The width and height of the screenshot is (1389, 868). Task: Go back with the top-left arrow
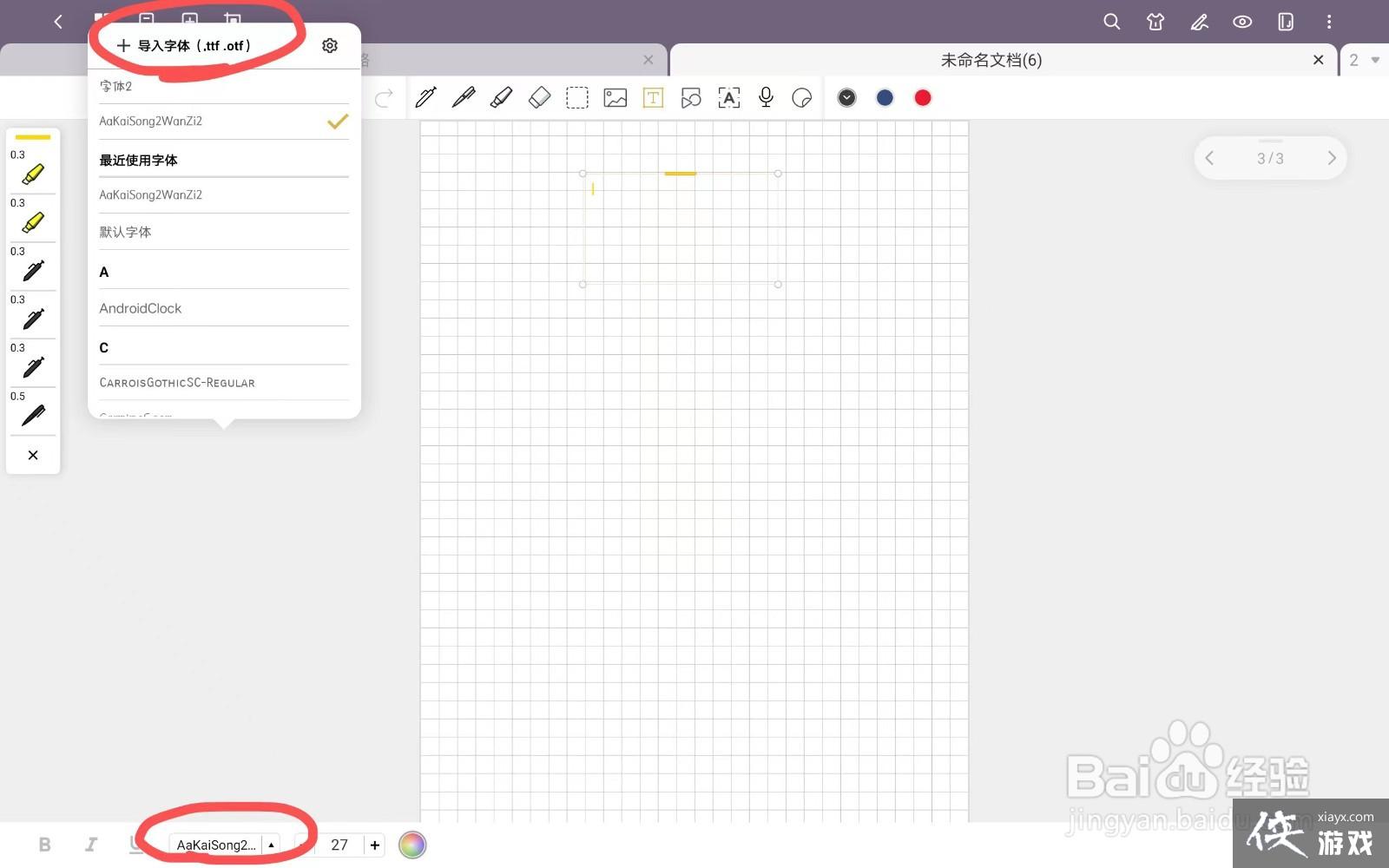(x=58, y=22)
